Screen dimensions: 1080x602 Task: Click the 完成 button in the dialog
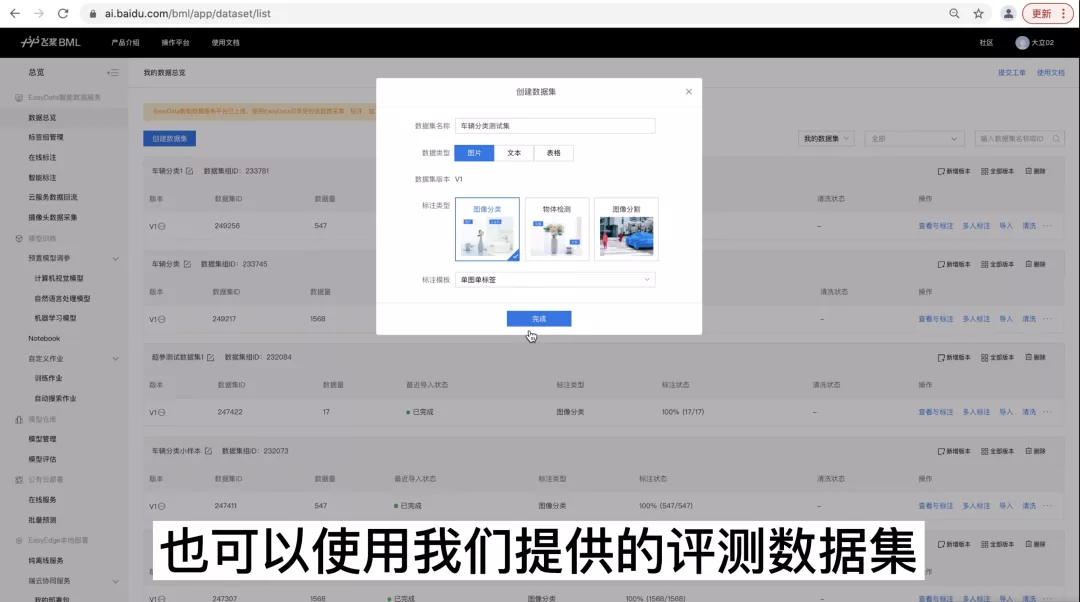[539, 318]
